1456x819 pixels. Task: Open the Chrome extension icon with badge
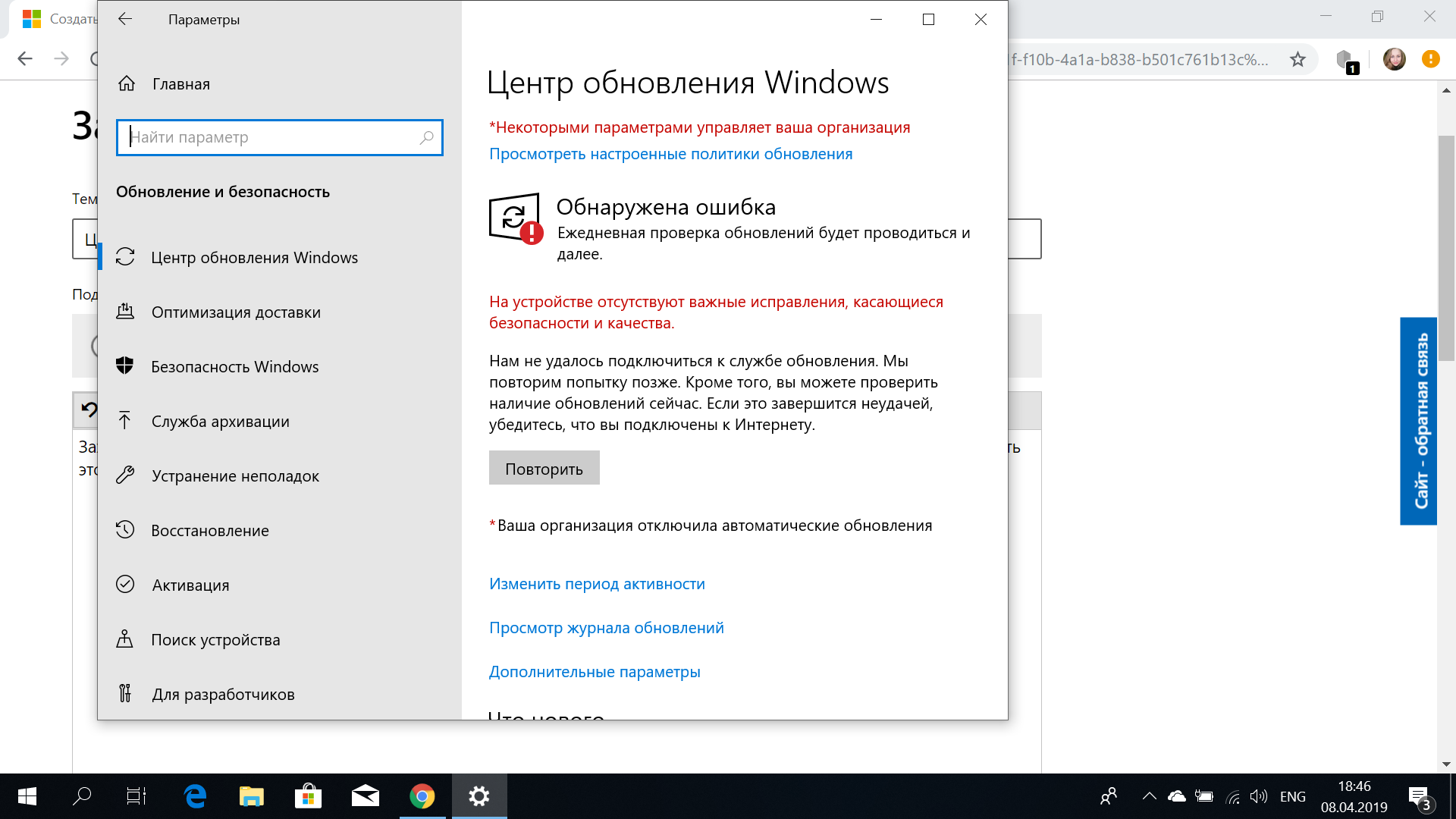[x=1346, y=60]
